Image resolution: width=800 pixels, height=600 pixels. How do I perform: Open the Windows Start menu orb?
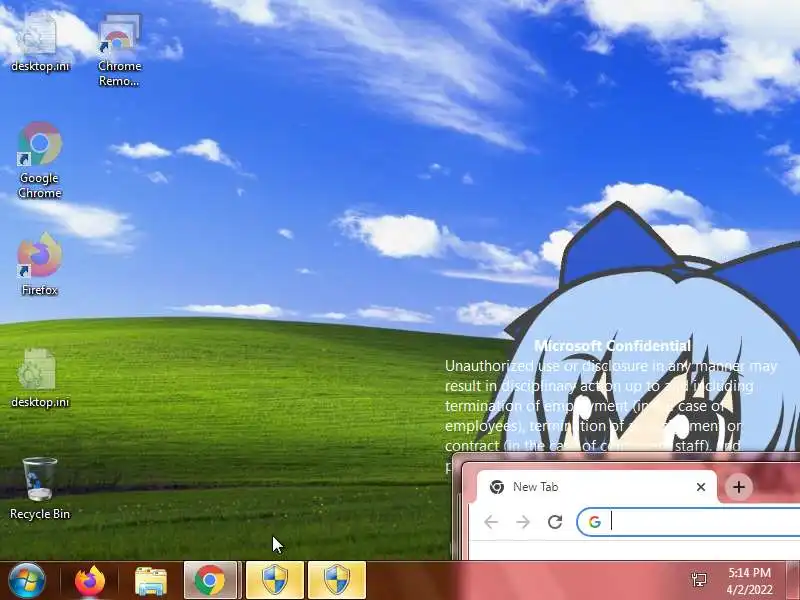point(26,581)
